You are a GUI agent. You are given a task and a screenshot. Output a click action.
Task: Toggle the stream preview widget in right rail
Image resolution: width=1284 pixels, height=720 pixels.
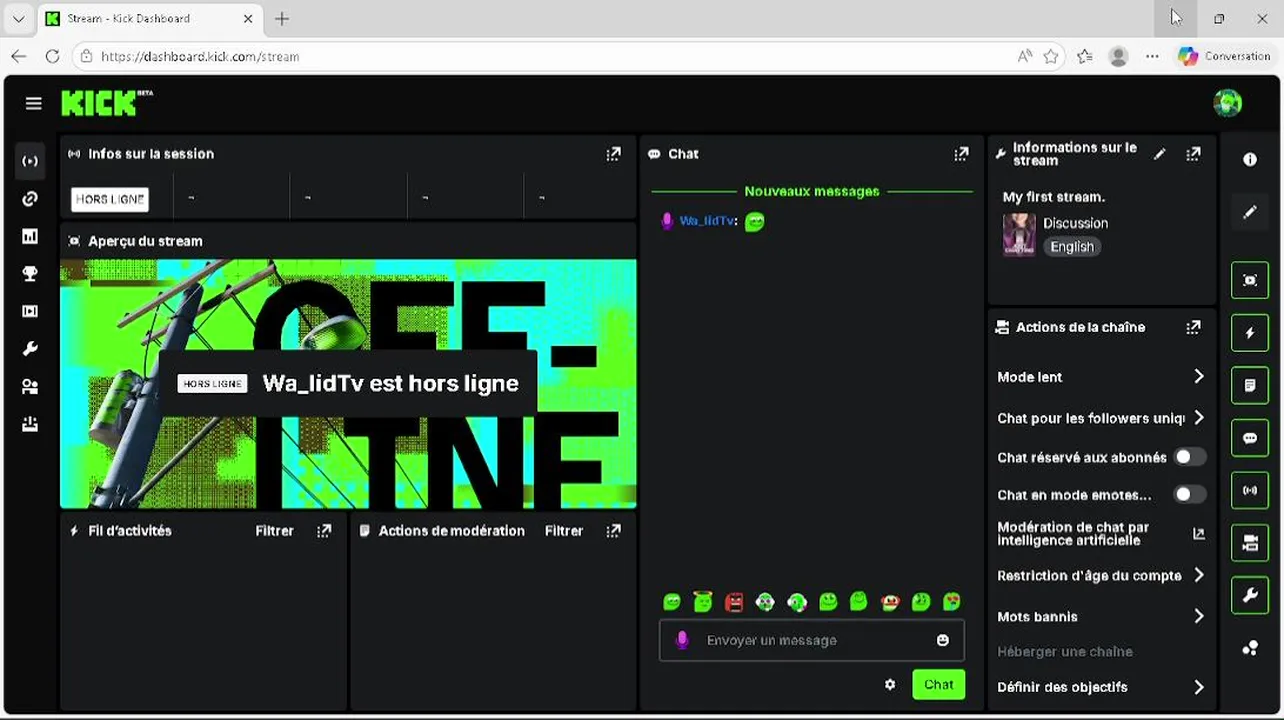(x=1250, y=281)
